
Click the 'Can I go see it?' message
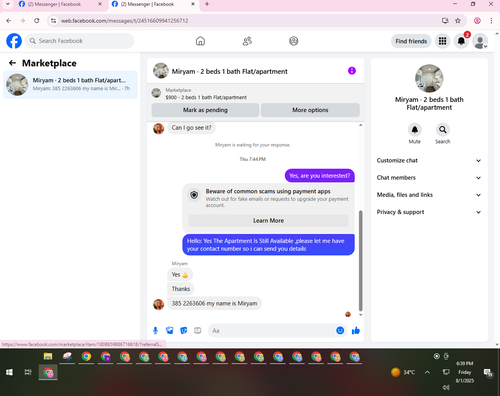point(191,128)
